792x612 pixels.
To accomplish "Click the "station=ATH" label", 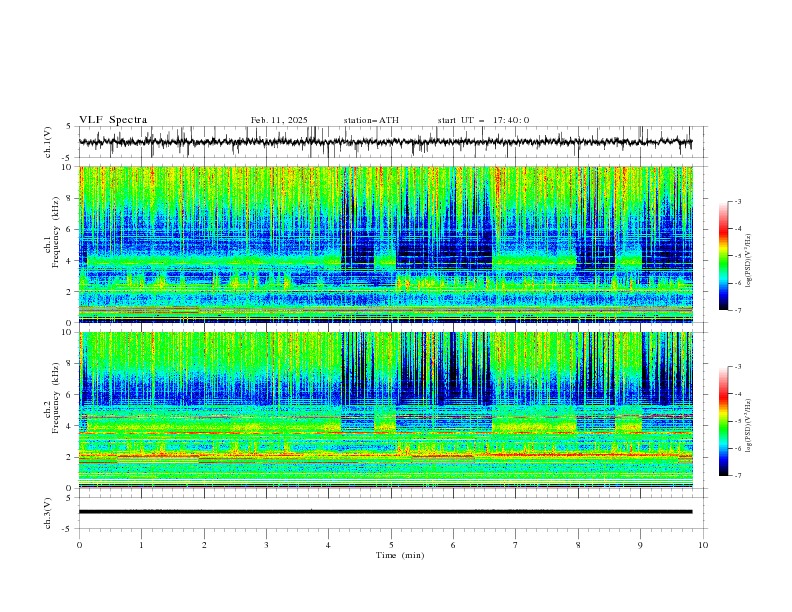I will [x=371, y=120].
